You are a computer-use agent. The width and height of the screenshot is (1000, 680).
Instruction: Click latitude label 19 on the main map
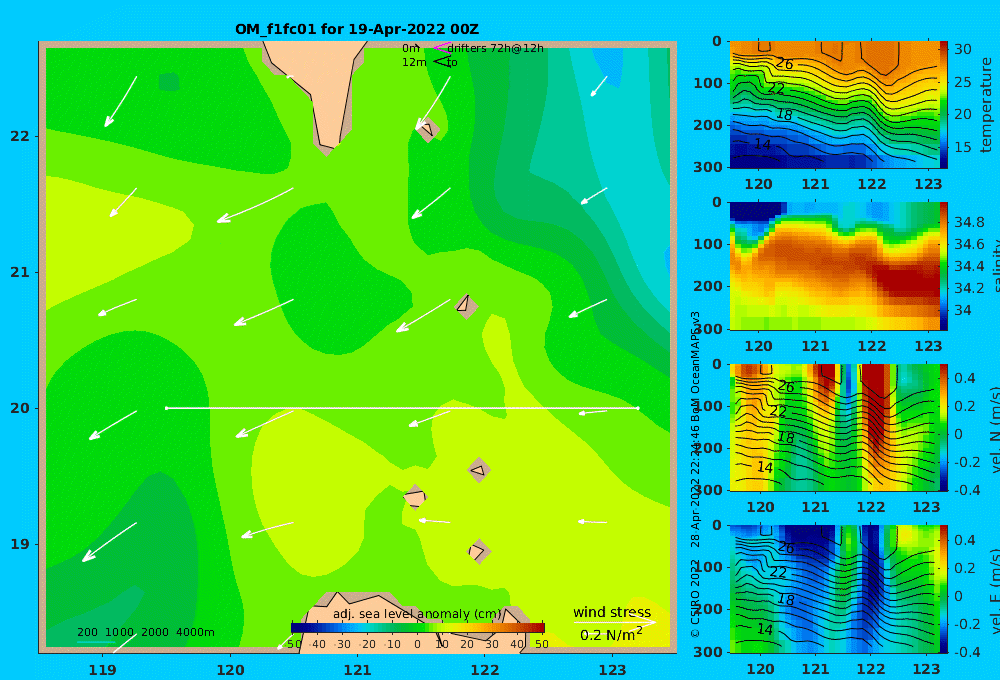click(x=20, y=544)
